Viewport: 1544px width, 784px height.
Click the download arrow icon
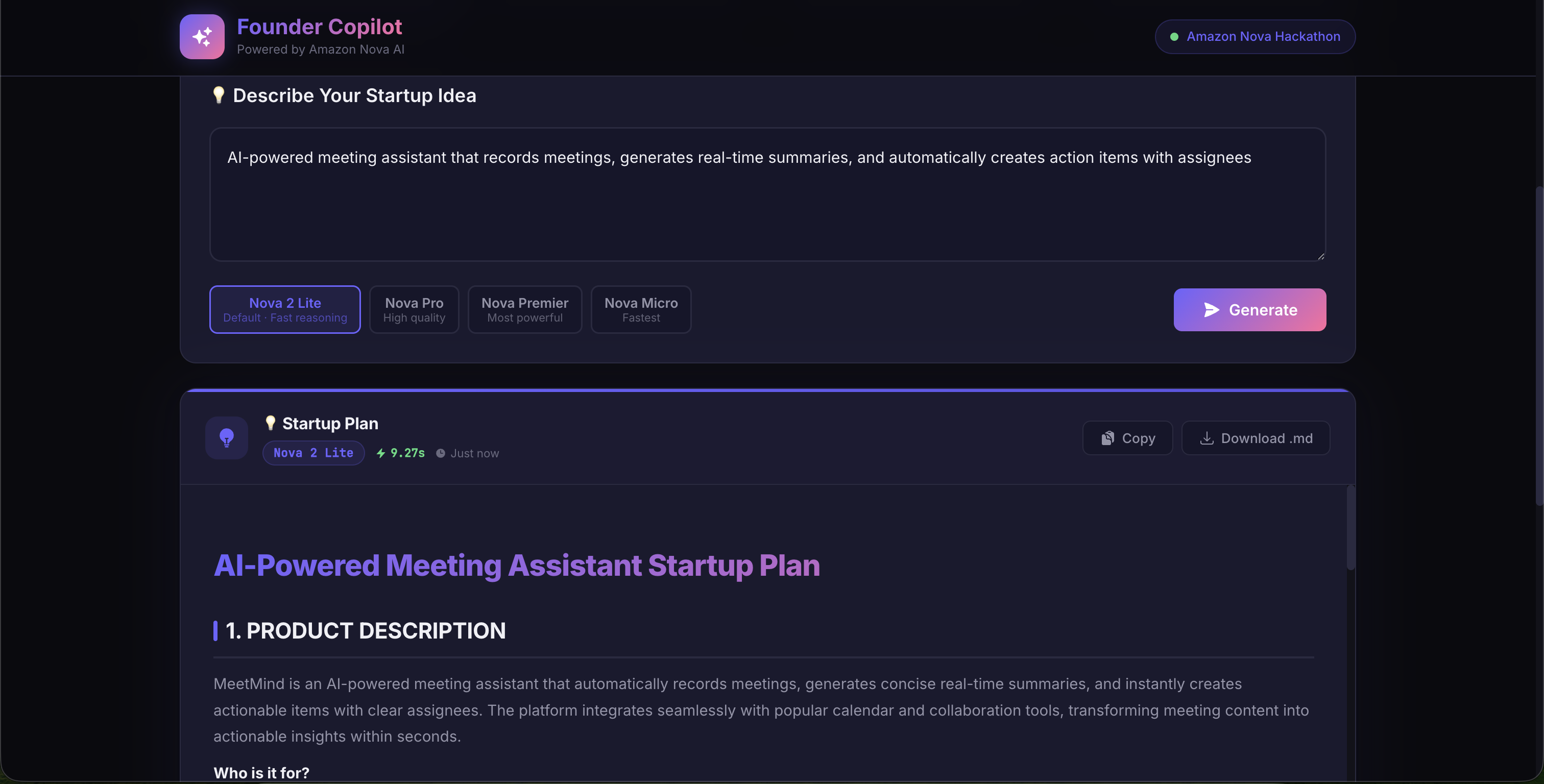(x=1207, y=438)
